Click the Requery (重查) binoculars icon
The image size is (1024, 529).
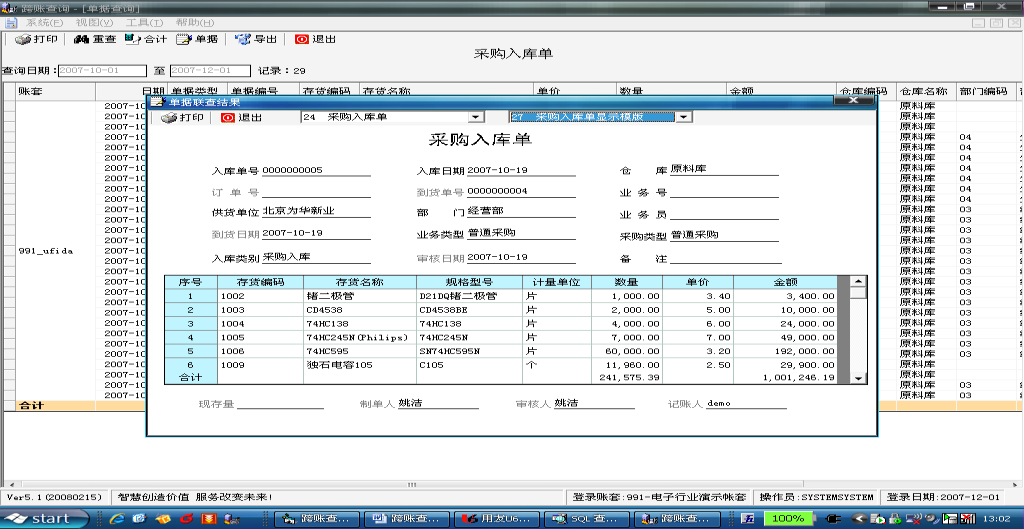[x=82, y=40]
